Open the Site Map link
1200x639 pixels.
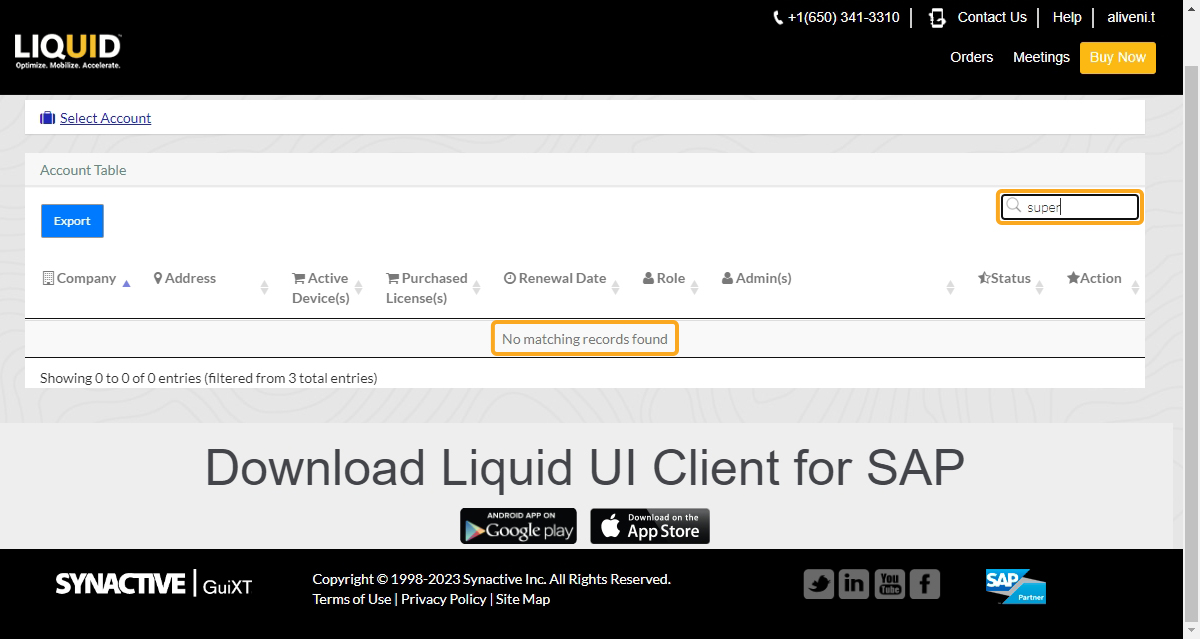(523, 599)
